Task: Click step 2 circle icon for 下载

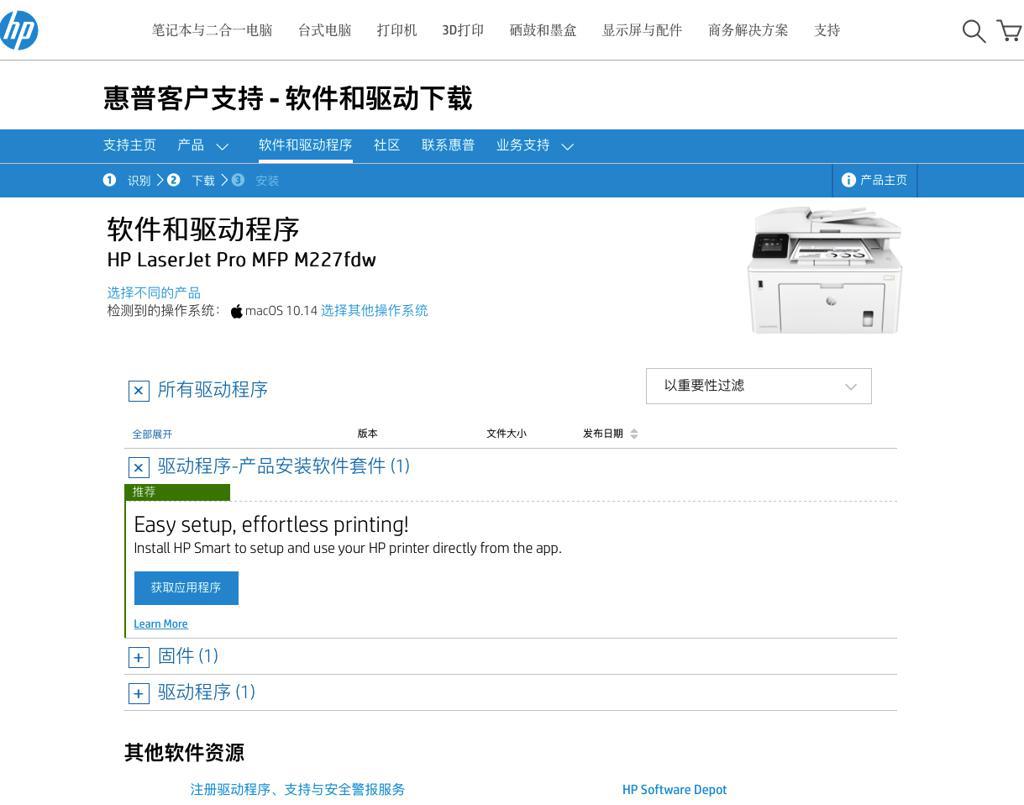Action: pyautogui.click(x=173, y=180)
